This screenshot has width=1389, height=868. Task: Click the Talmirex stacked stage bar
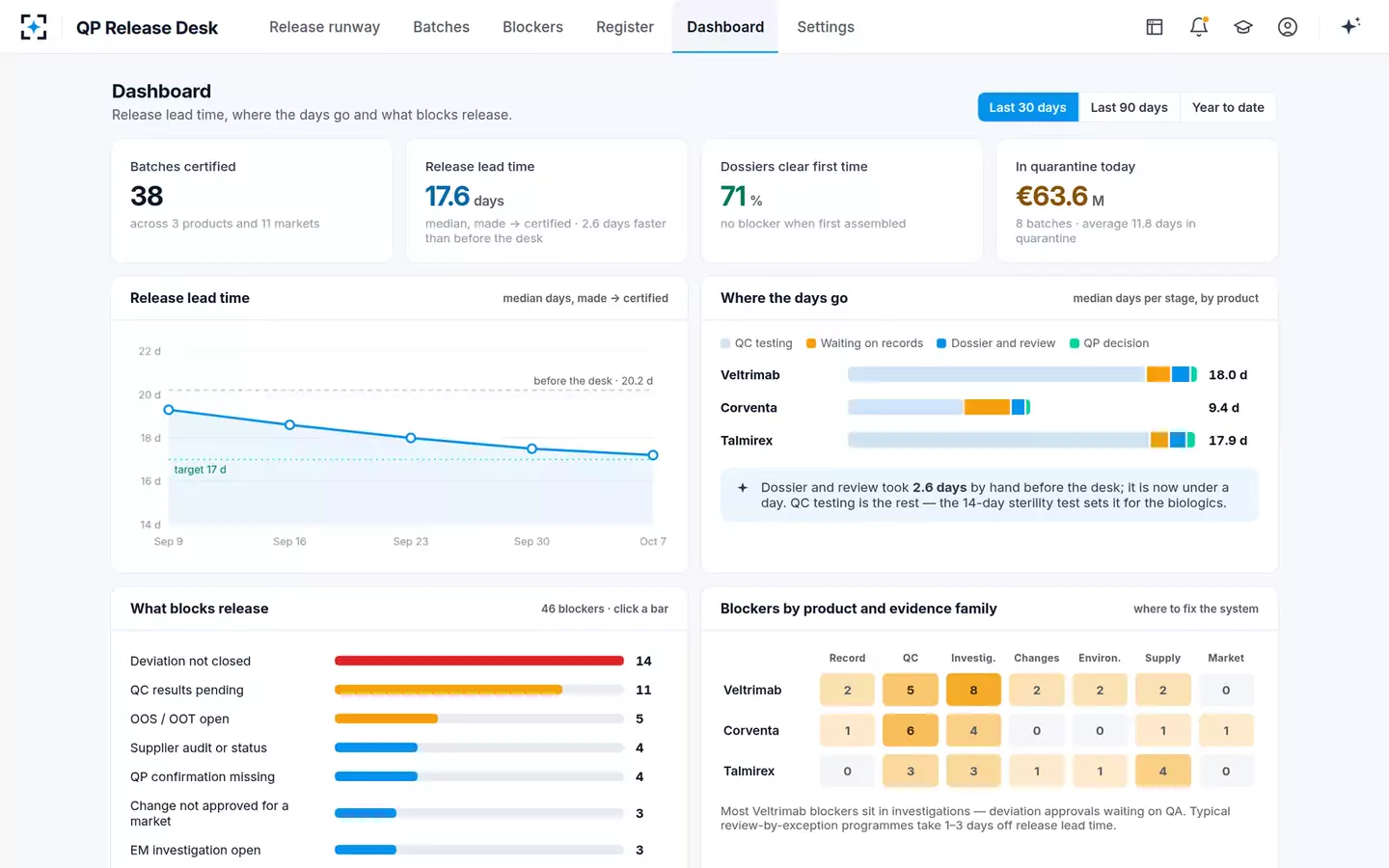[x=1021, y=440]
